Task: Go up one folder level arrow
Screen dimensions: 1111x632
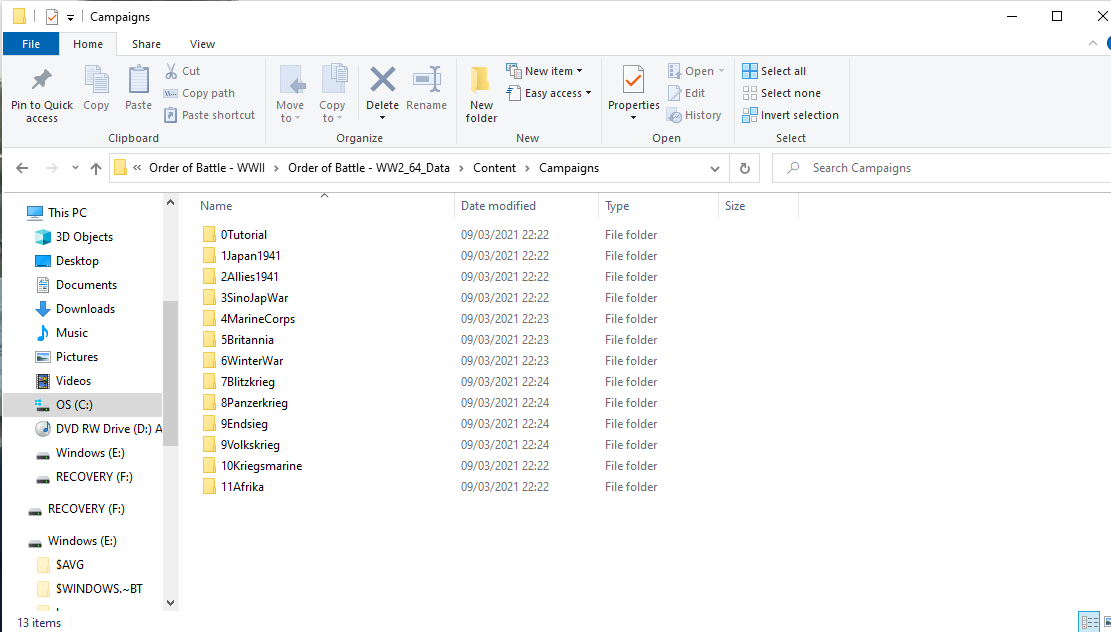Action: click(x=96, y=168)
